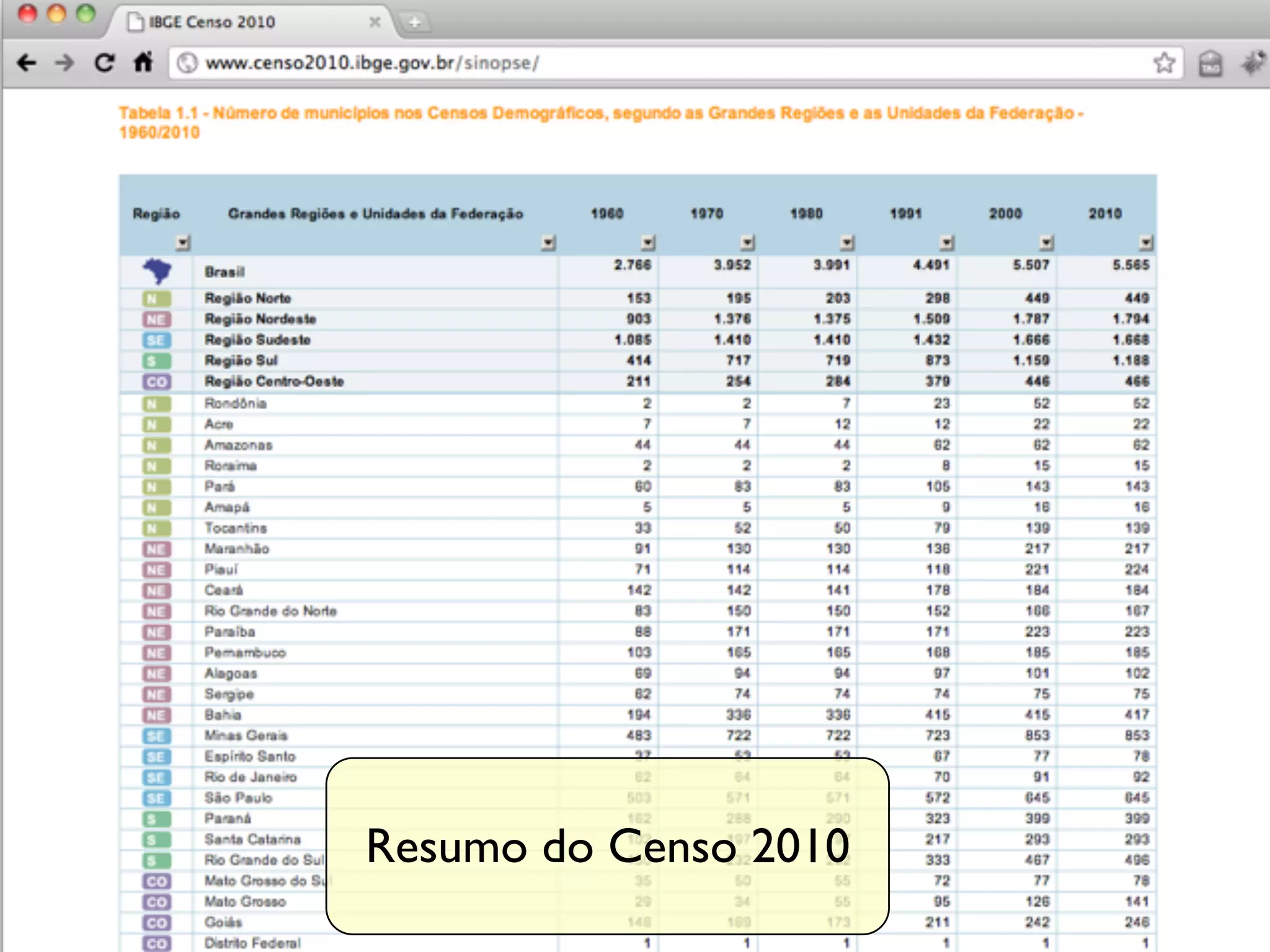Open the 1980 column filter dropdown
The image size is (1270, 952).
tap(847, 242)
